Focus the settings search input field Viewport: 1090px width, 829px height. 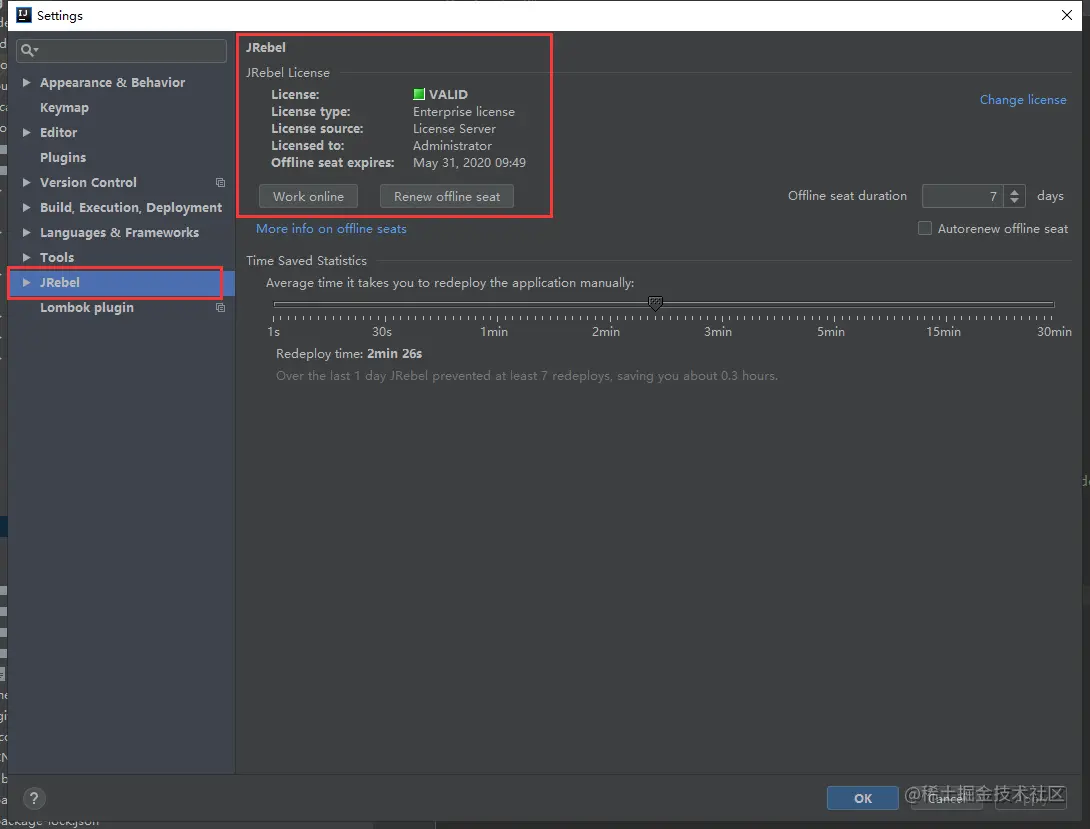pyautogui.click(x=122, y=50)
